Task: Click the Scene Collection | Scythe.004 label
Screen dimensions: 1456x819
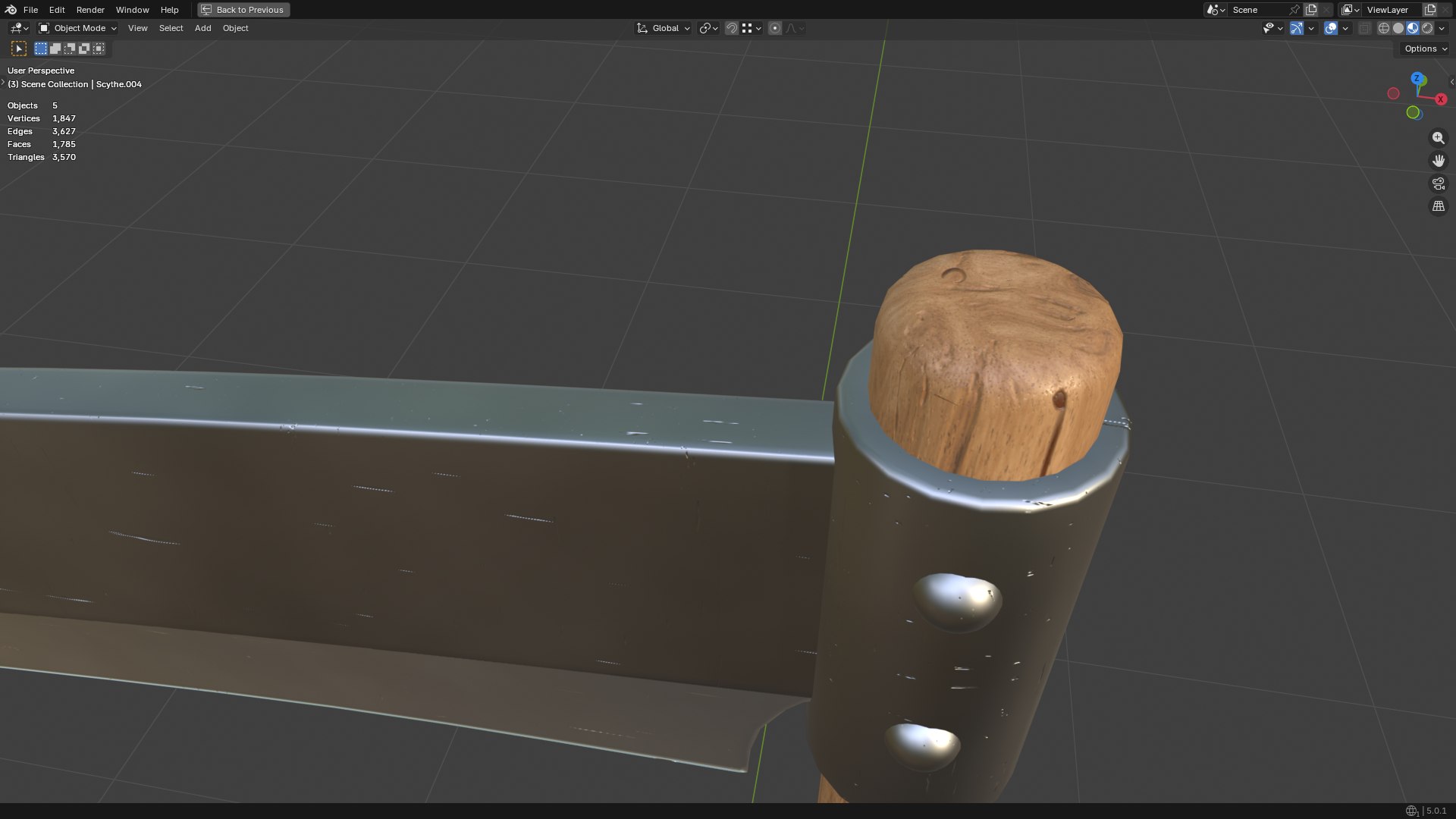Action: (x=74, y=84)
